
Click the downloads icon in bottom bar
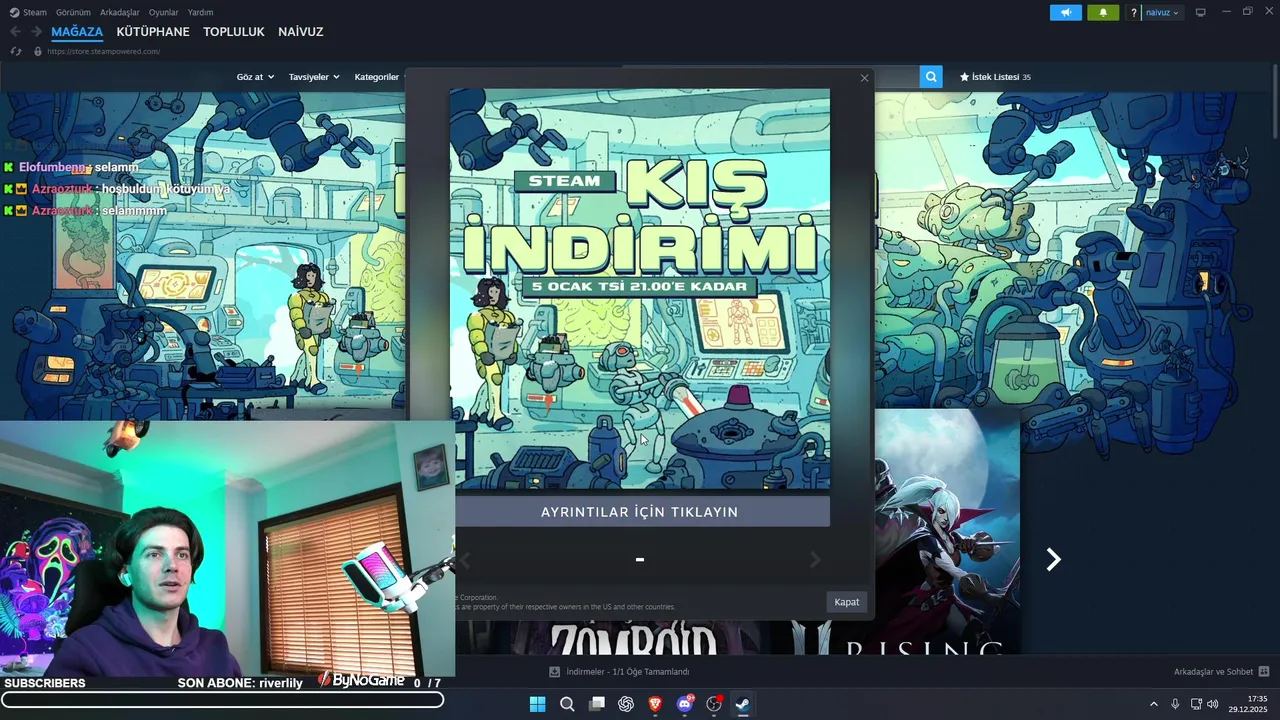pyautogui.click(x=554, y=672)
